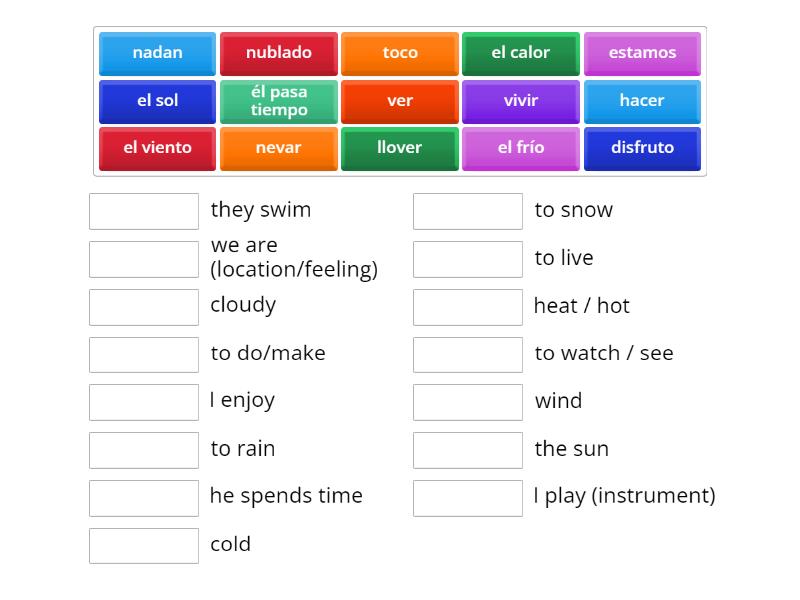Image resolution: width=800 pixels, height=600 pixels.
Task: Select the slot for 'I play (instrument)'
Action: [x=468, y=498]
